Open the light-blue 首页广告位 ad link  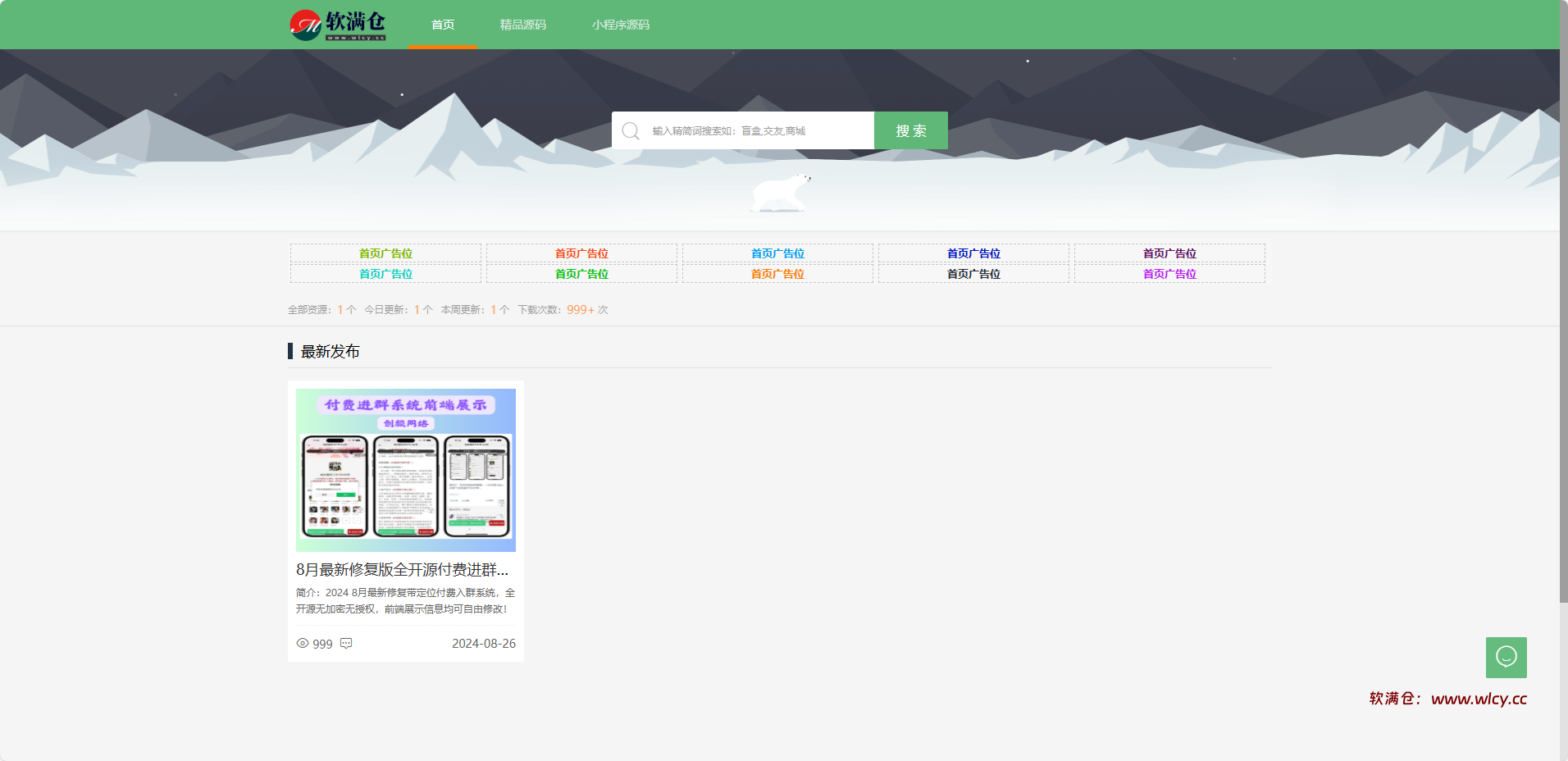[777, 253]
